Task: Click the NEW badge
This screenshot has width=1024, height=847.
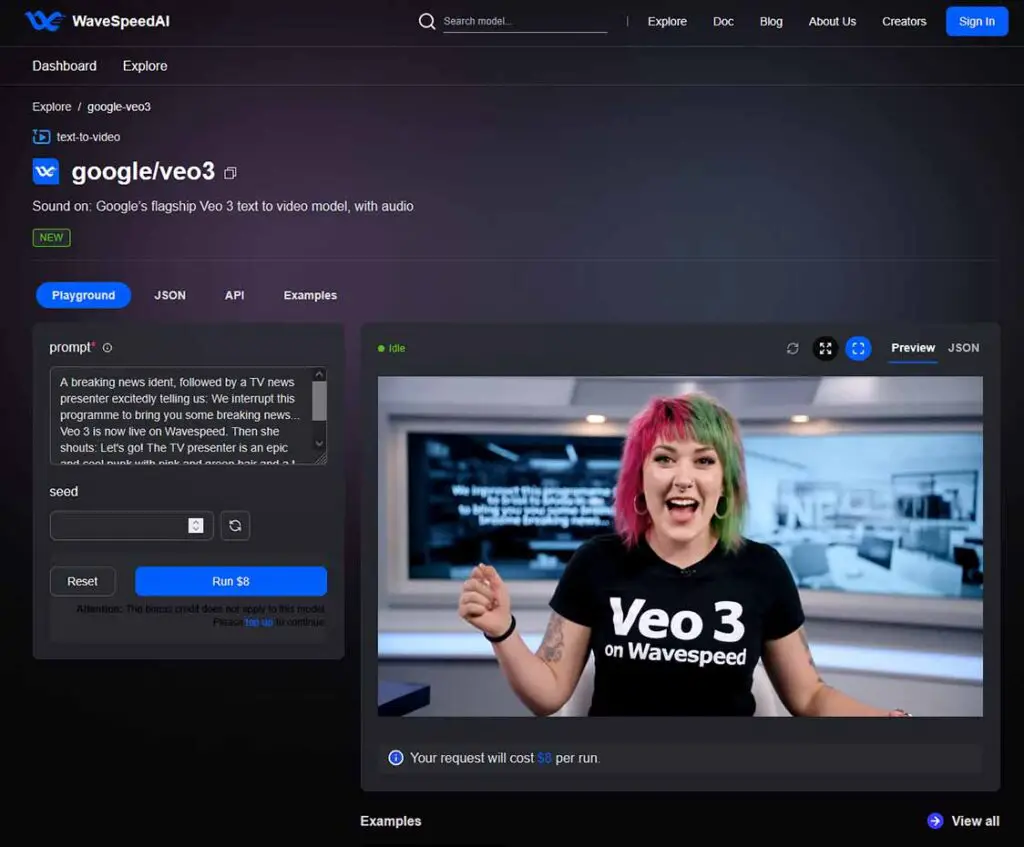Action: 52,238
